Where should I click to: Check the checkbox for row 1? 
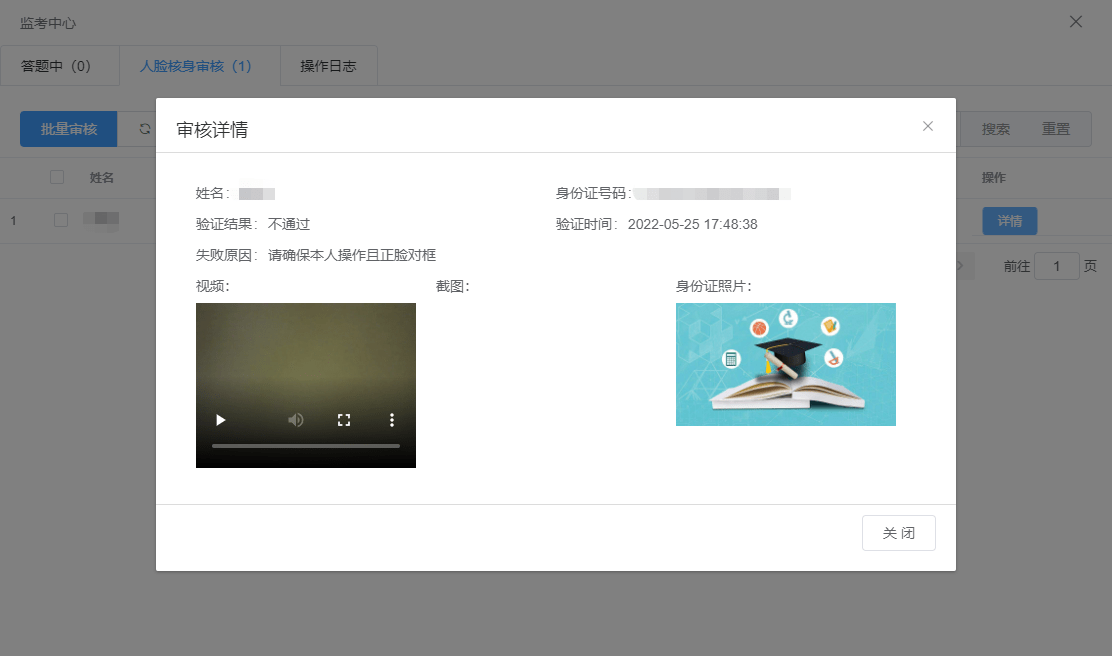click(x=61, y=220)
